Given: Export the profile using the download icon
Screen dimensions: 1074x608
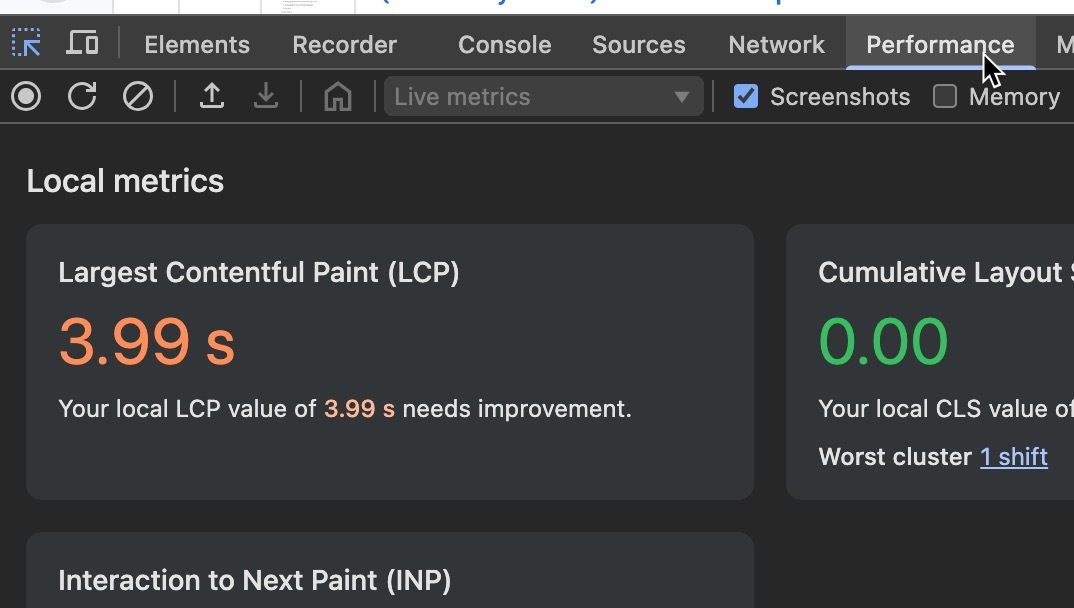Looking at the screenshot, I should 265,96.
